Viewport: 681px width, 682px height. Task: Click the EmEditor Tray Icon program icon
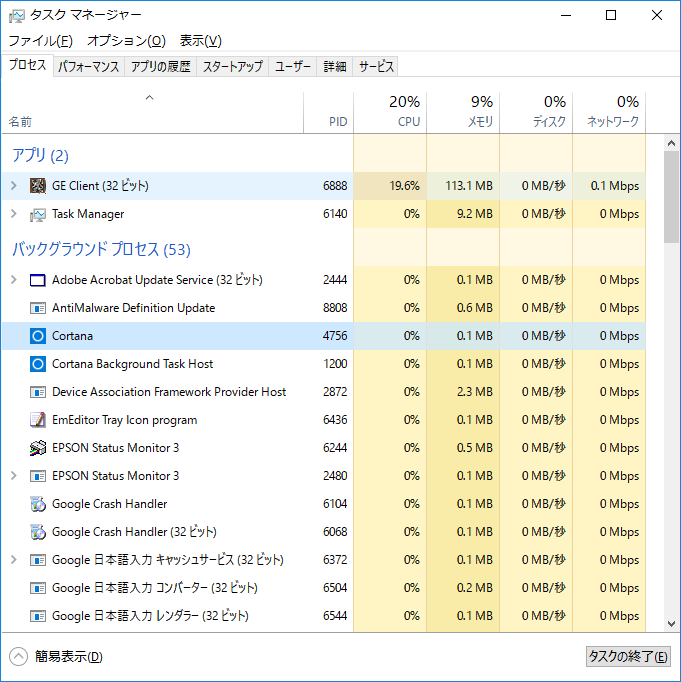coord(38,420)
